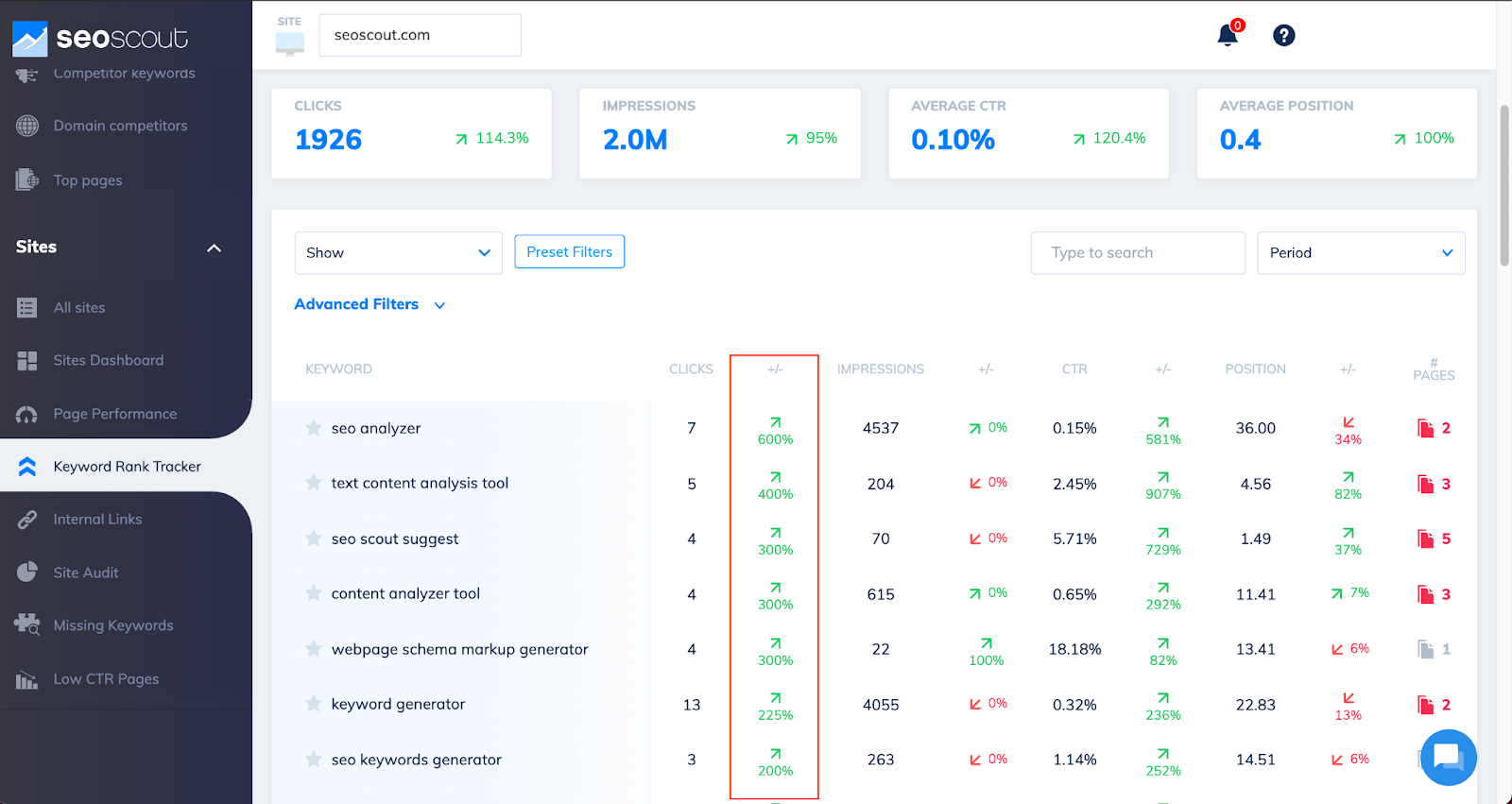The height and width of the screenshot is (804, 1512).
Task: Click the 4537 impressions cell
Action: point(881,429)
